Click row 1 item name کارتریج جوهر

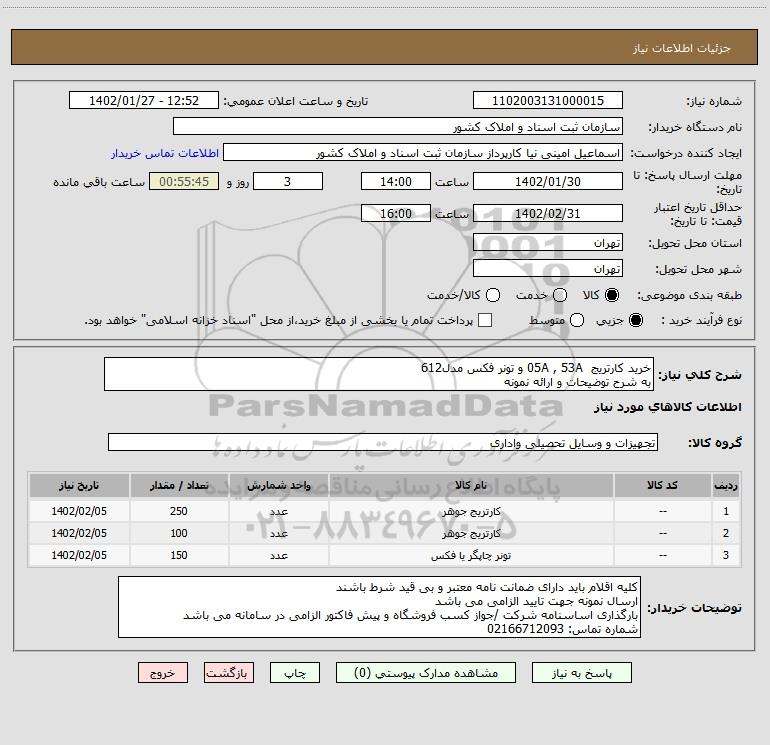471,511
